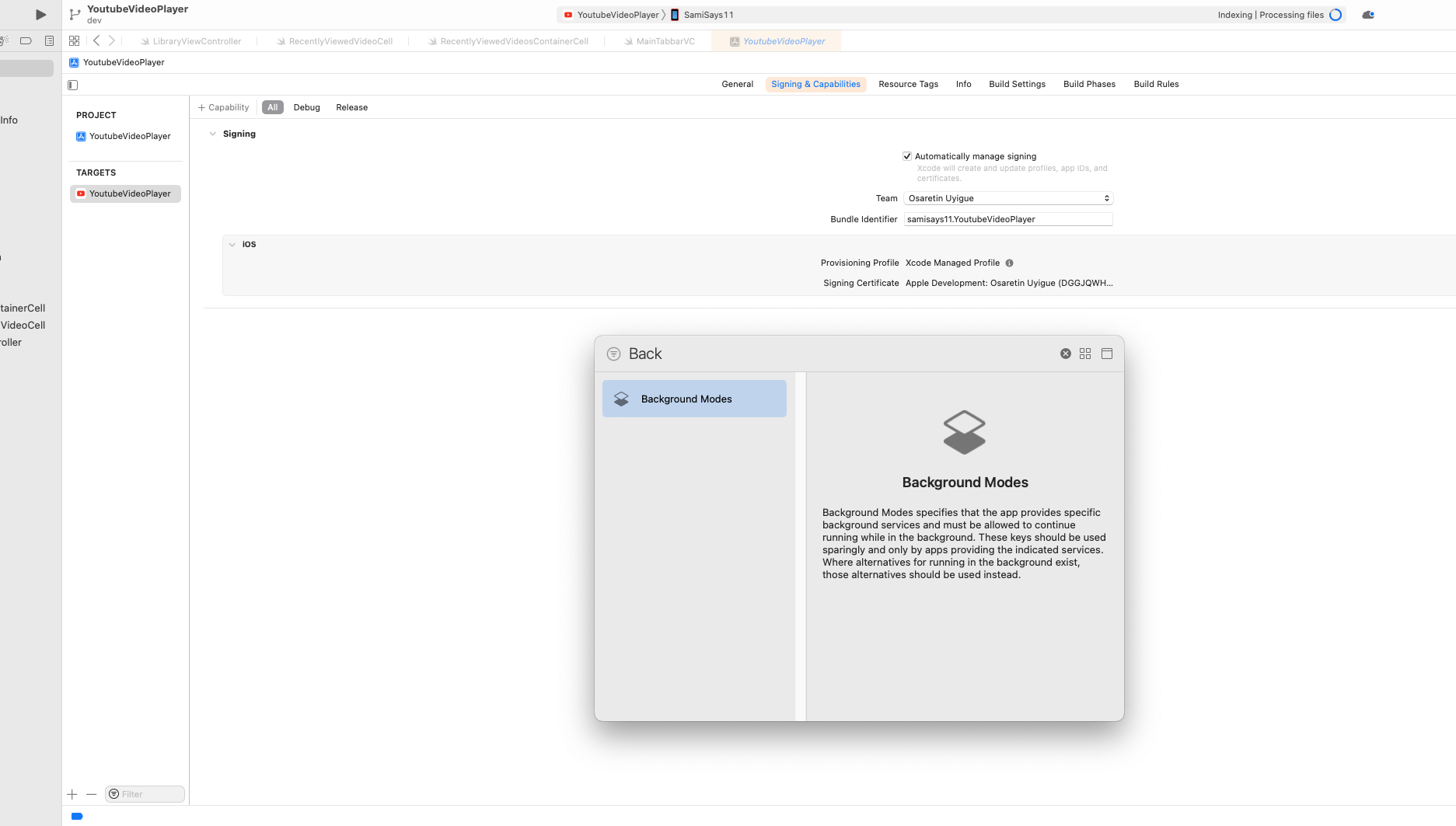Open the Team dropdown showing Osaretin Uyigue
This screenshot has width=1456, height=826.
click(1007, 197)
